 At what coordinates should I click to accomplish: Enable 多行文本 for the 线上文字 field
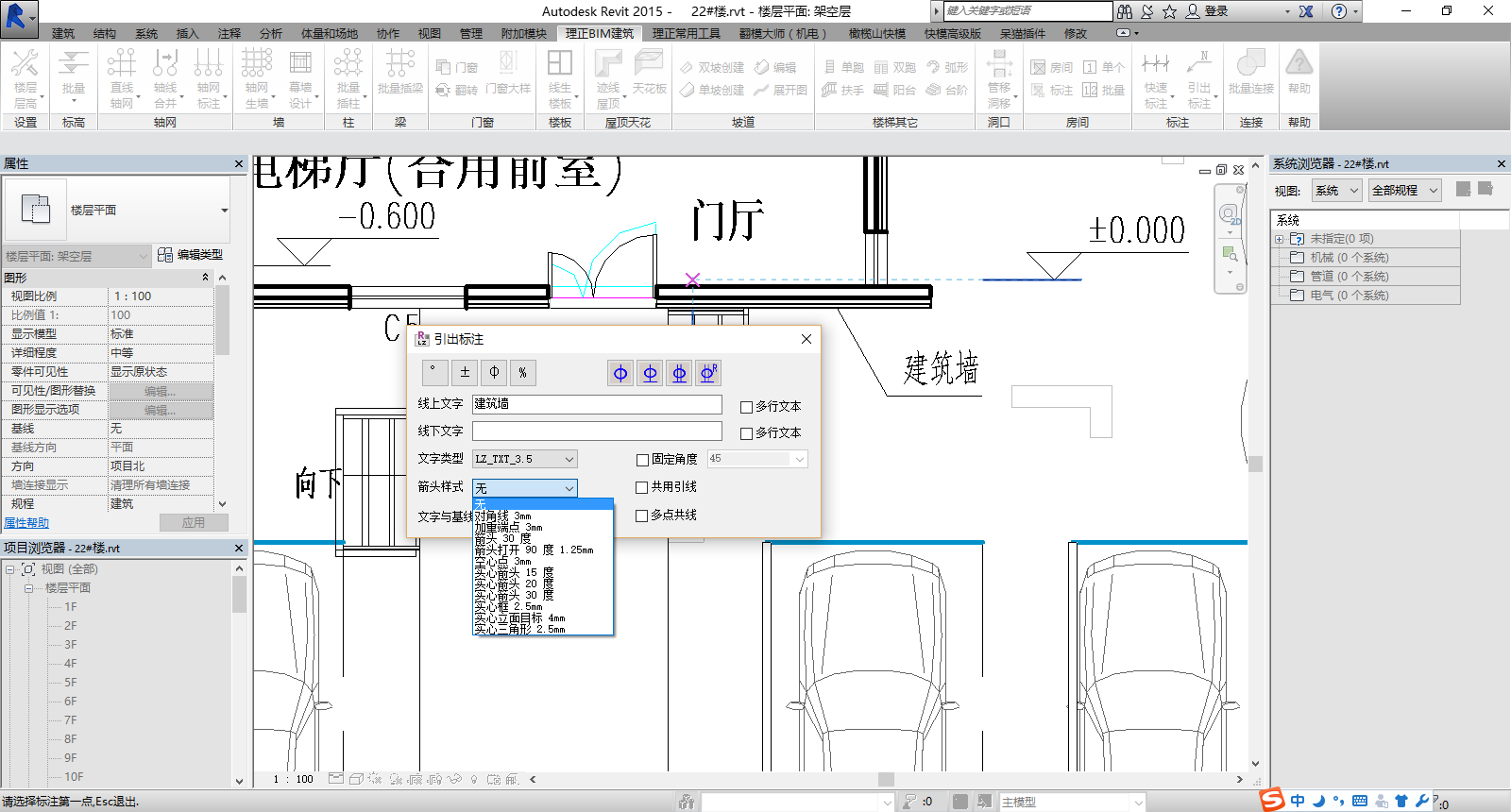tap(746, 407)
